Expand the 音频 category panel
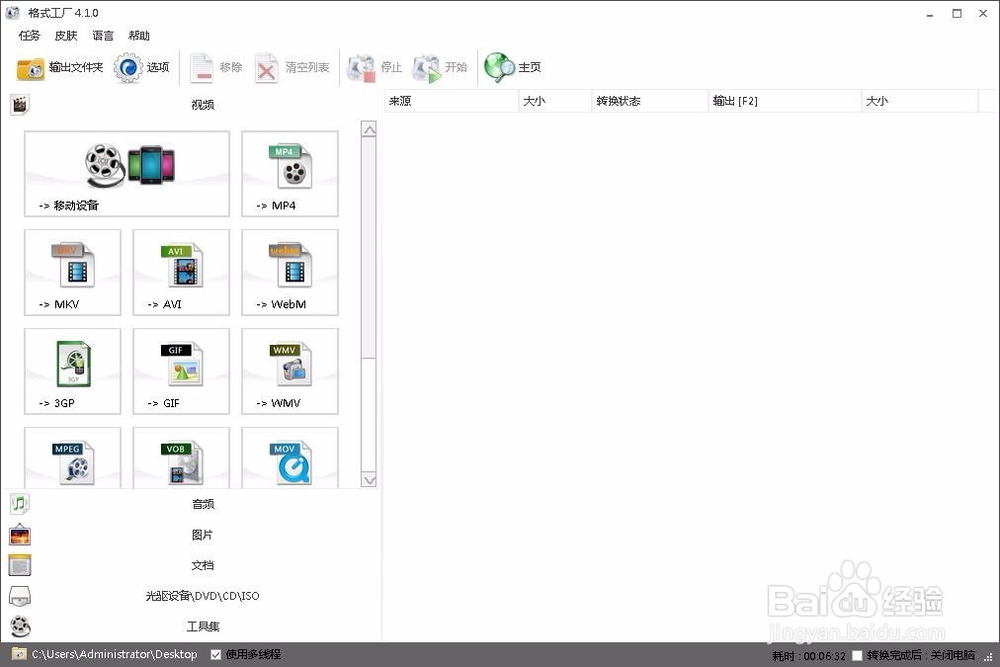The height and width of the screenshot is (667, 1000). point(203,504)
